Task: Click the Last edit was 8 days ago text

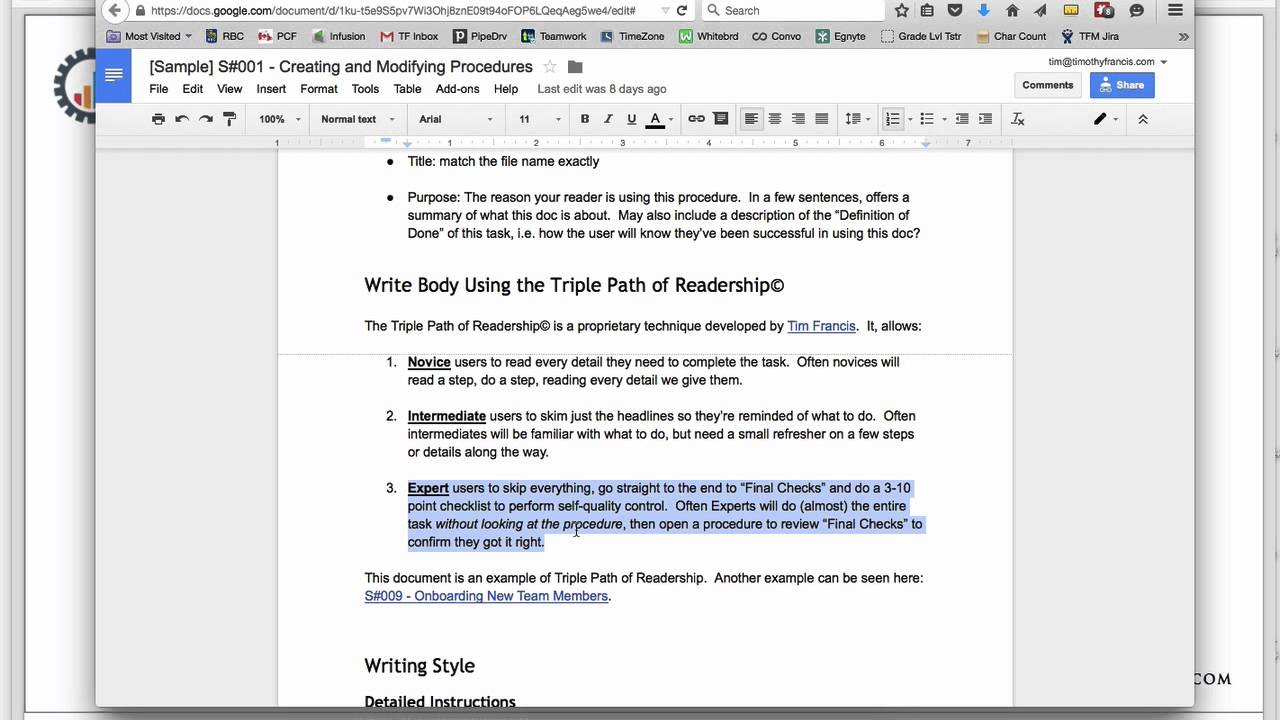Action: point(602,89)
